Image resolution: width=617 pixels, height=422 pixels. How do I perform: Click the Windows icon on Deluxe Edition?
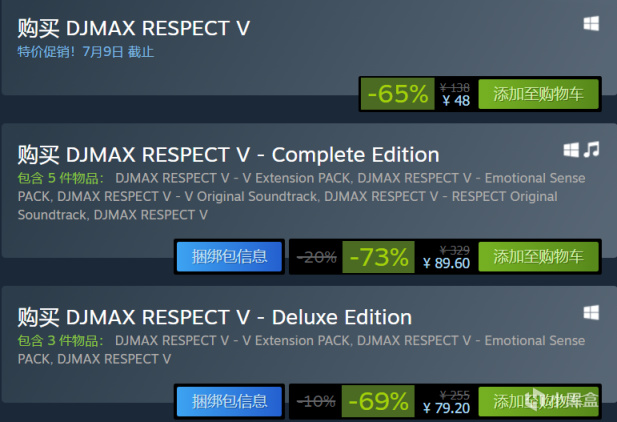[591, 313]
